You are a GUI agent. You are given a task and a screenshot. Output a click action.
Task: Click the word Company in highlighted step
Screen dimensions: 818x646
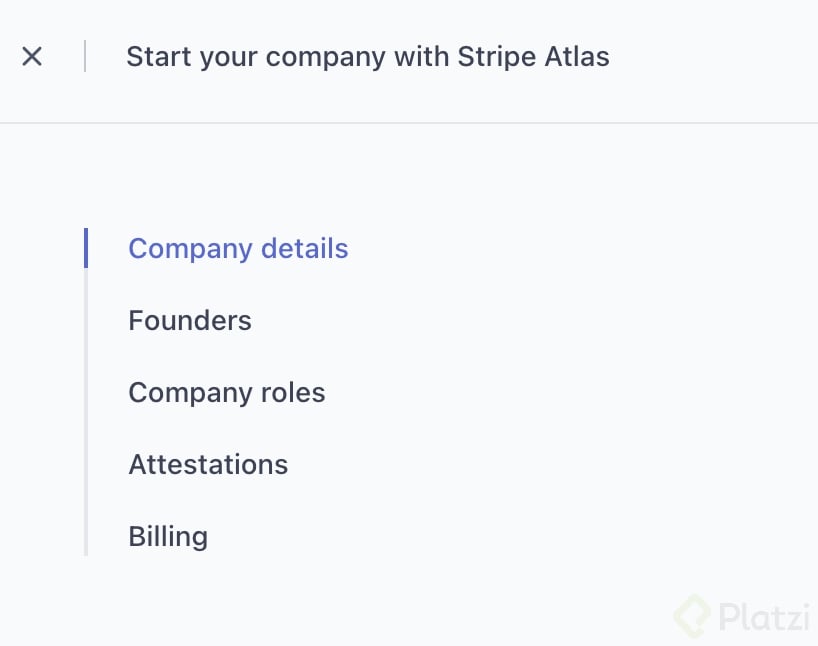pos(190,249)
